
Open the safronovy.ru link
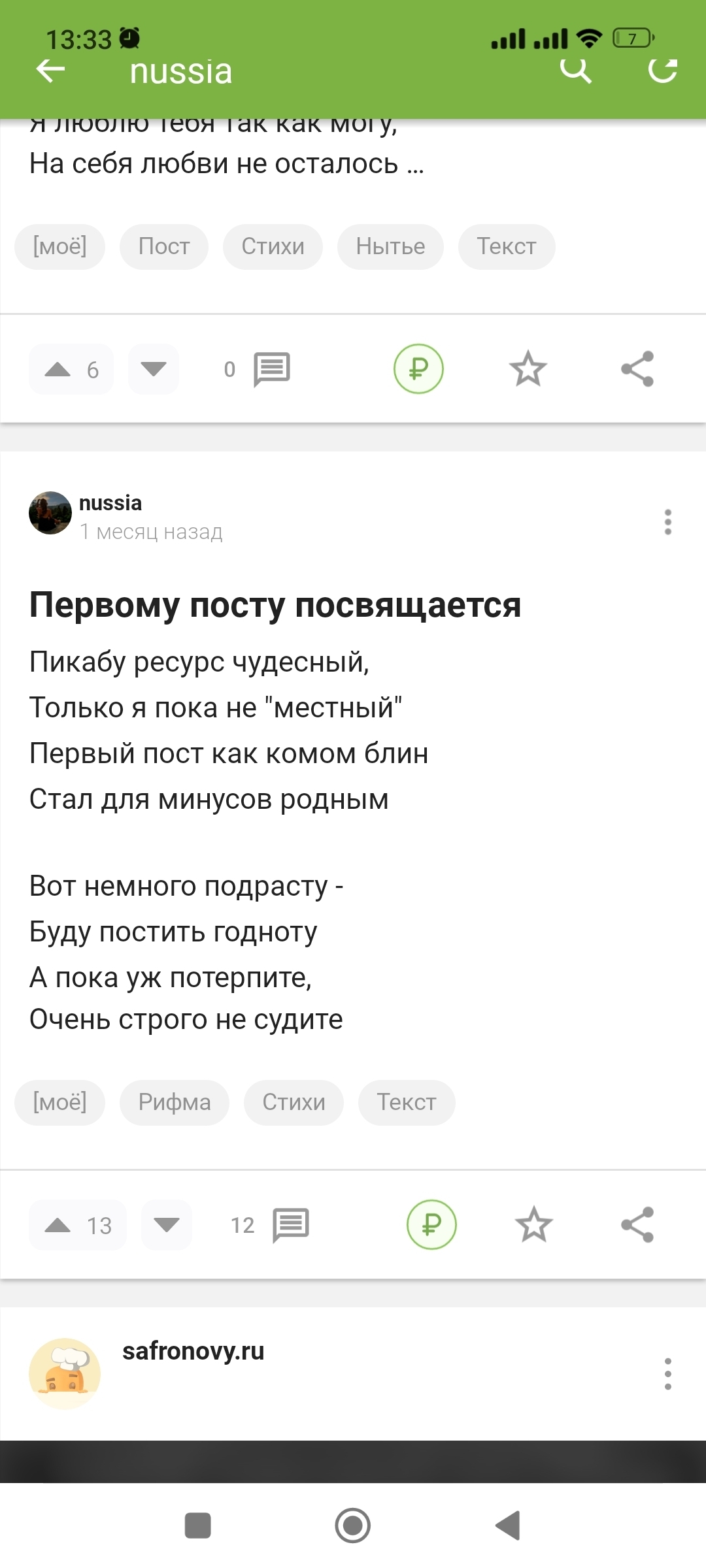193,1351
